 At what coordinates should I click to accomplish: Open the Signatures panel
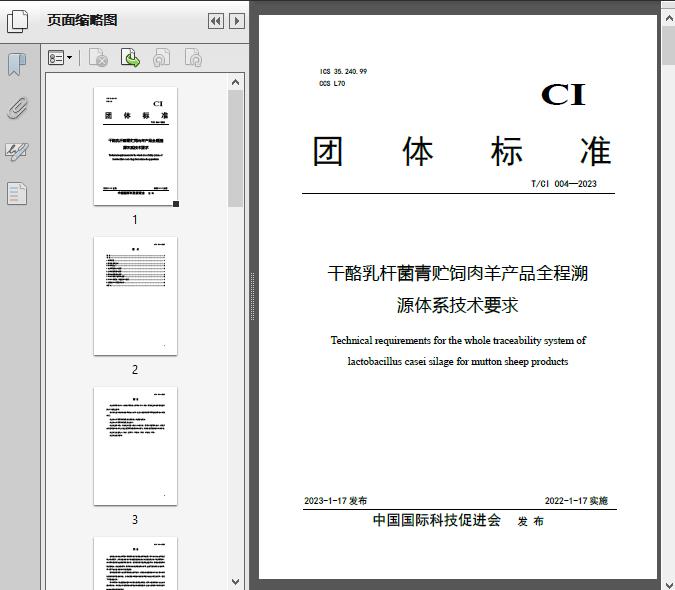17,151
